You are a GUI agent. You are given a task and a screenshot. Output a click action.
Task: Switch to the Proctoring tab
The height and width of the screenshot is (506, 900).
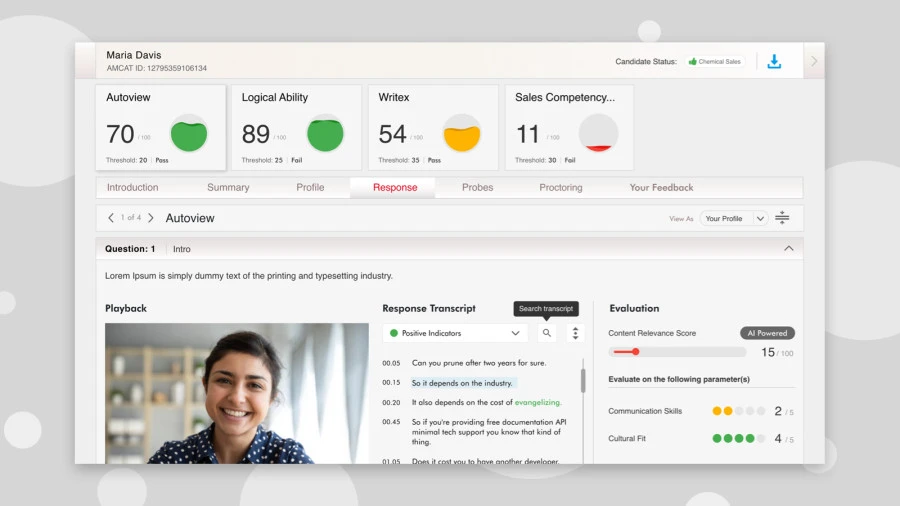click(x=560, y=188)
